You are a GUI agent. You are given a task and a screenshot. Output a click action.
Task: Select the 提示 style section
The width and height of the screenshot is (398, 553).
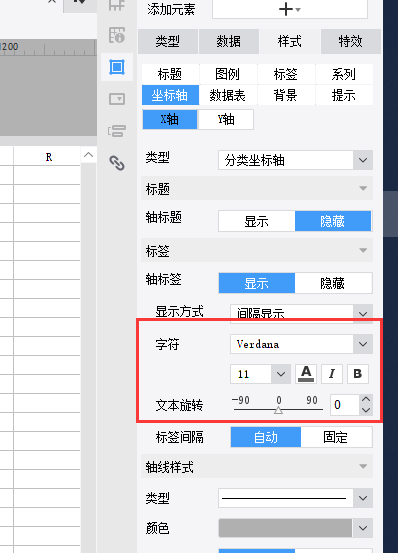pyautogui.click(x=344, y=95)
